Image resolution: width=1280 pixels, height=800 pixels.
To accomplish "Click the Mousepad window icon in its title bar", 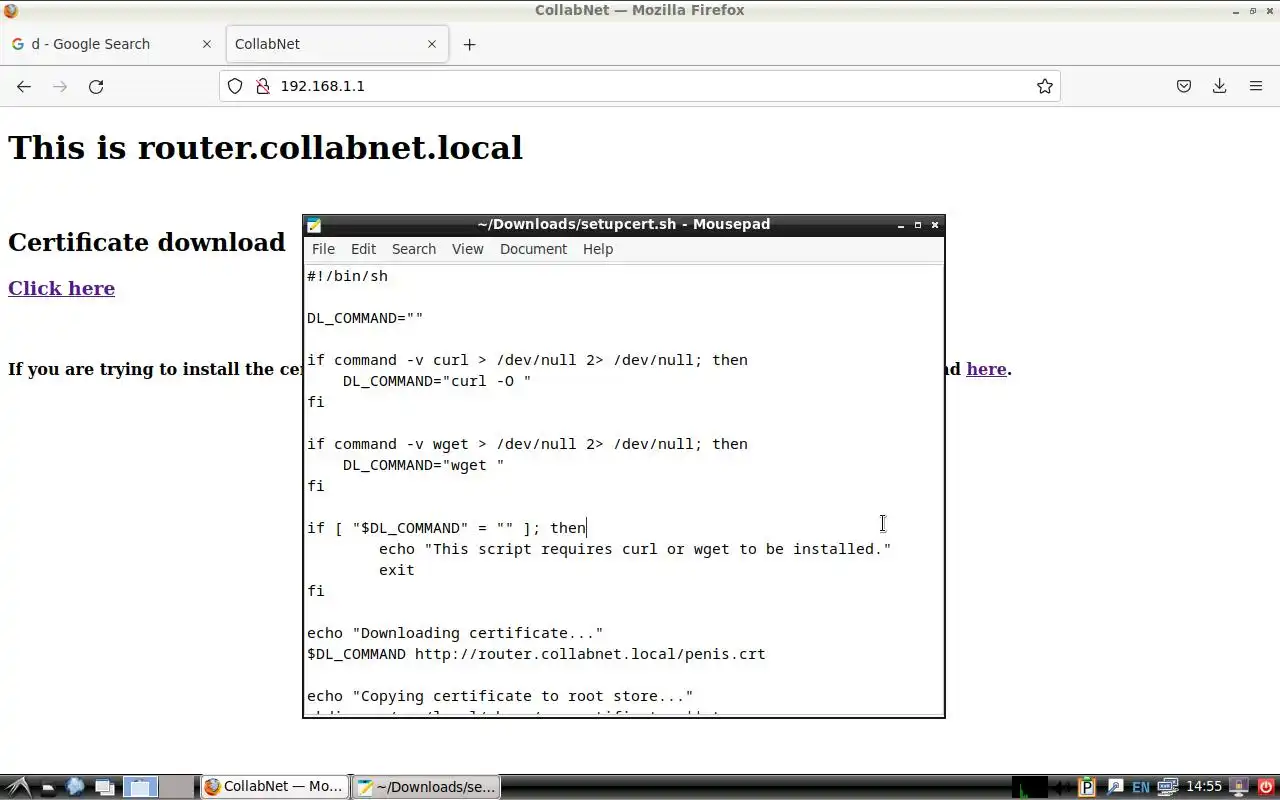I will click(x=314, y=225).
